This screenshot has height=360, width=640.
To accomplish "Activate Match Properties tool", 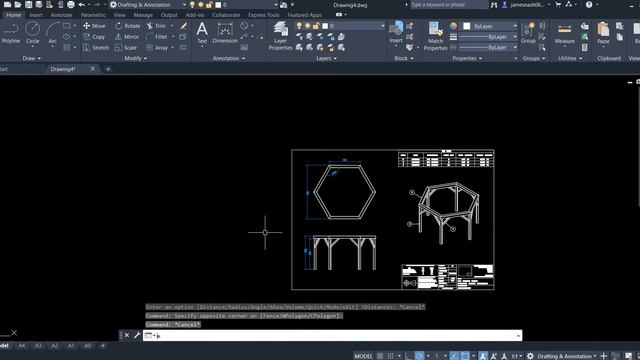I will click(x=436, y=36).
